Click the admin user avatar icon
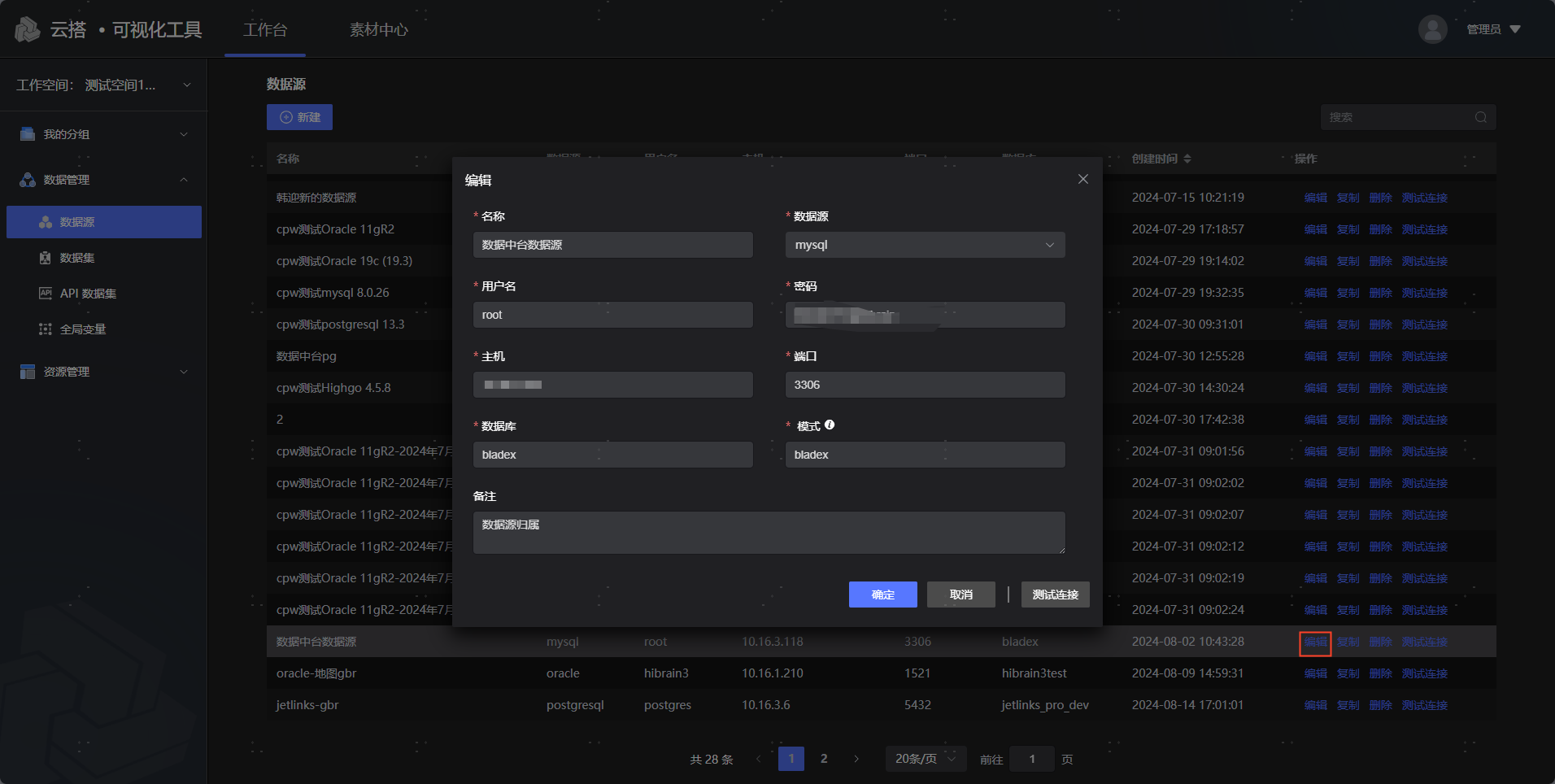This screenshot has width=1555, height=784. tap(1432, 29)
